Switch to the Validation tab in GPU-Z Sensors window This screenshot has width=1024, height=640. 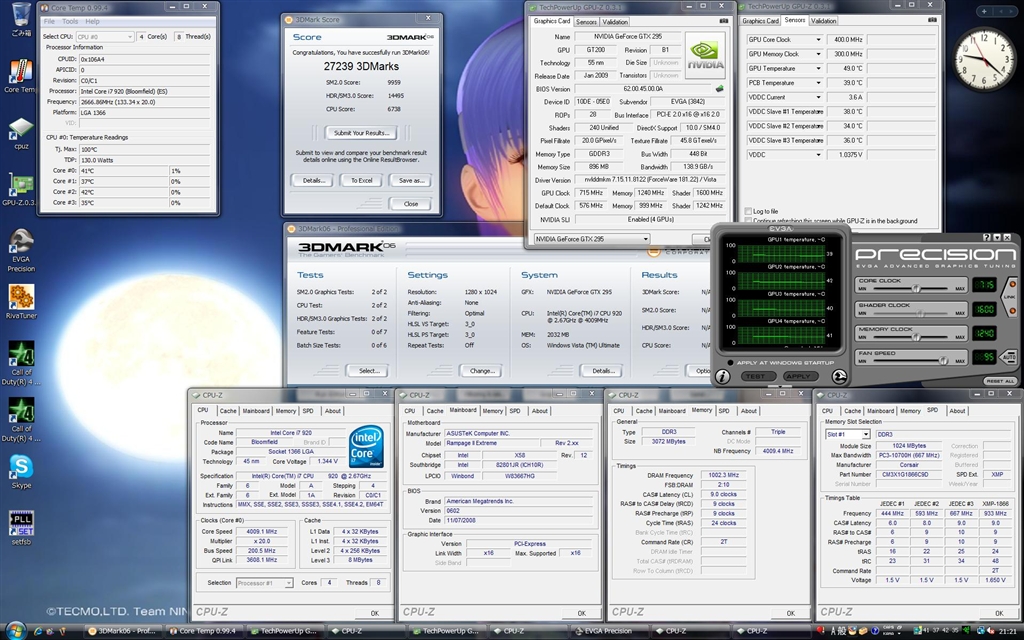pyautogui.click(x=824, y=20)
